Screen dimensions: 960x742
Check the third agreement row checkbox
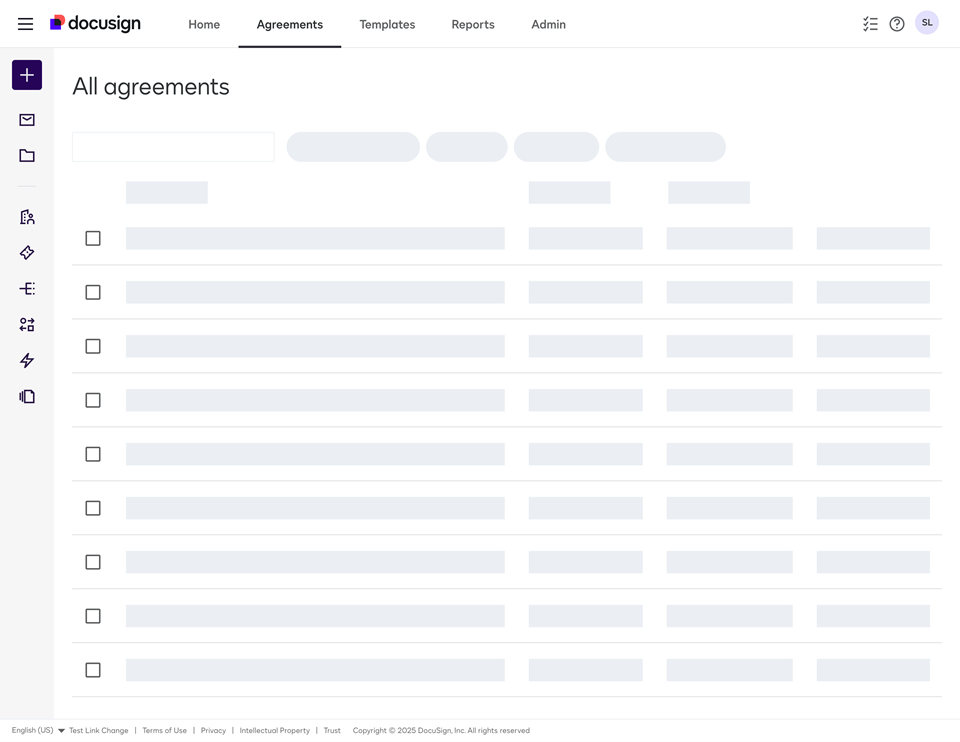[x=93, y=346]
